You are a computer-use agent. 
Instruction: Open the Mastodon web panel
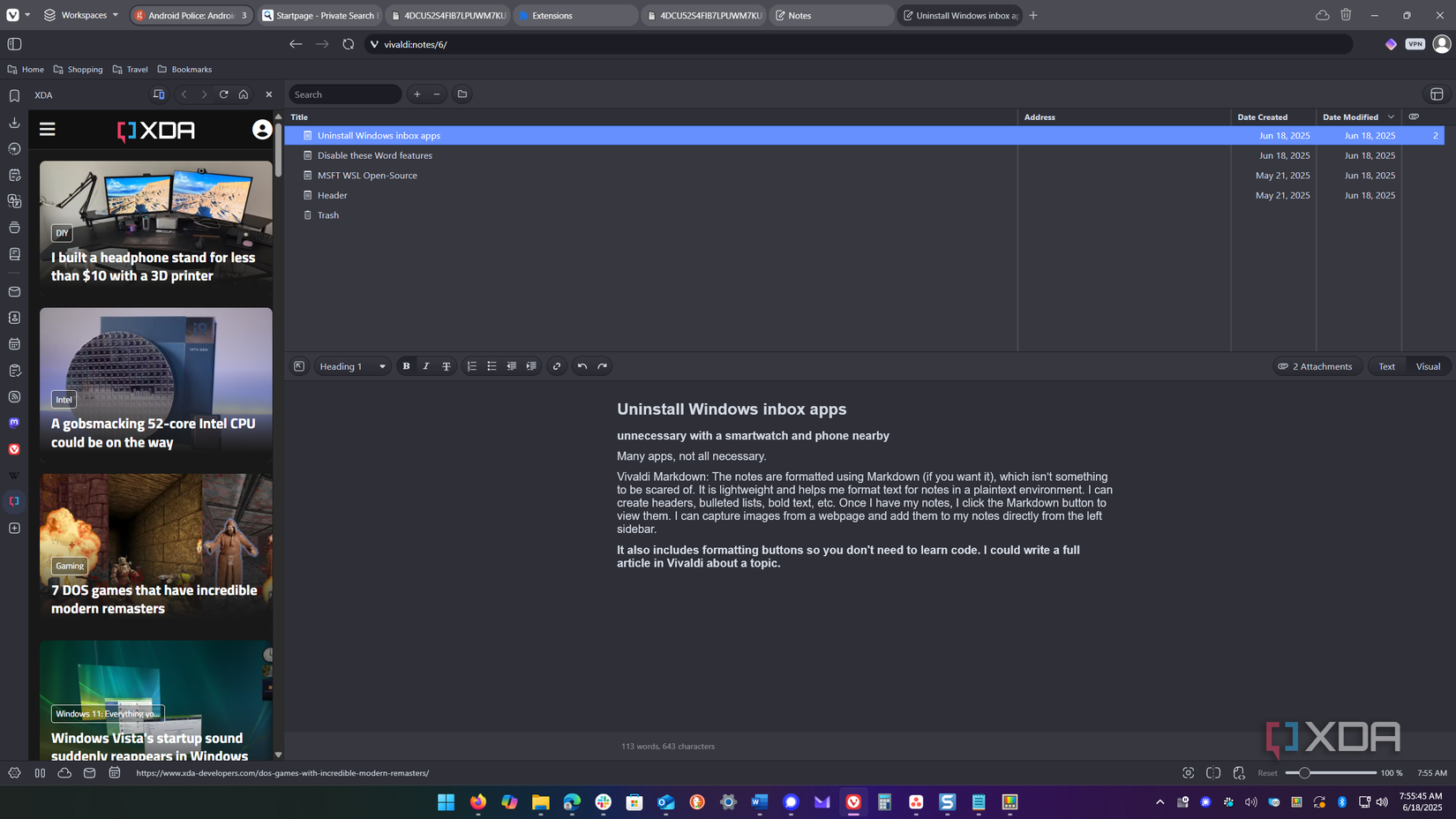[x=14, y=423]
